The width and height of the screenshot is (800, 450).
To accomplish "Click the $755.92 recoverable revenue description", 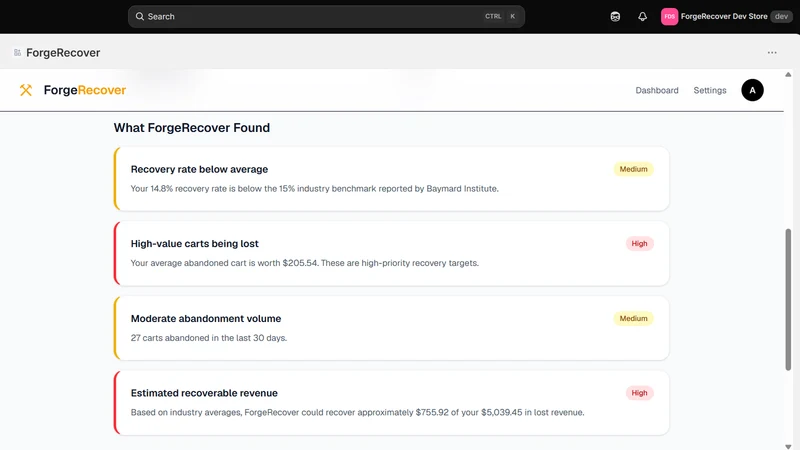I will tap(357, 412).
